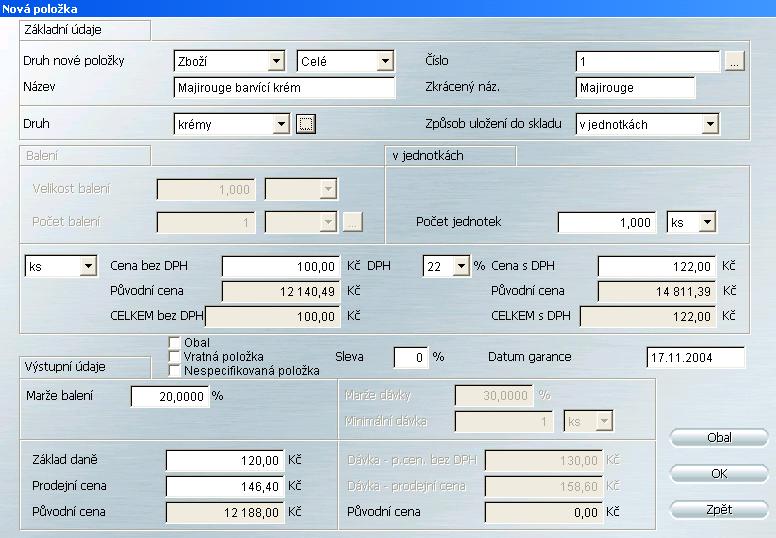Select the Základní údaje tab

click(x=84, y=30)
